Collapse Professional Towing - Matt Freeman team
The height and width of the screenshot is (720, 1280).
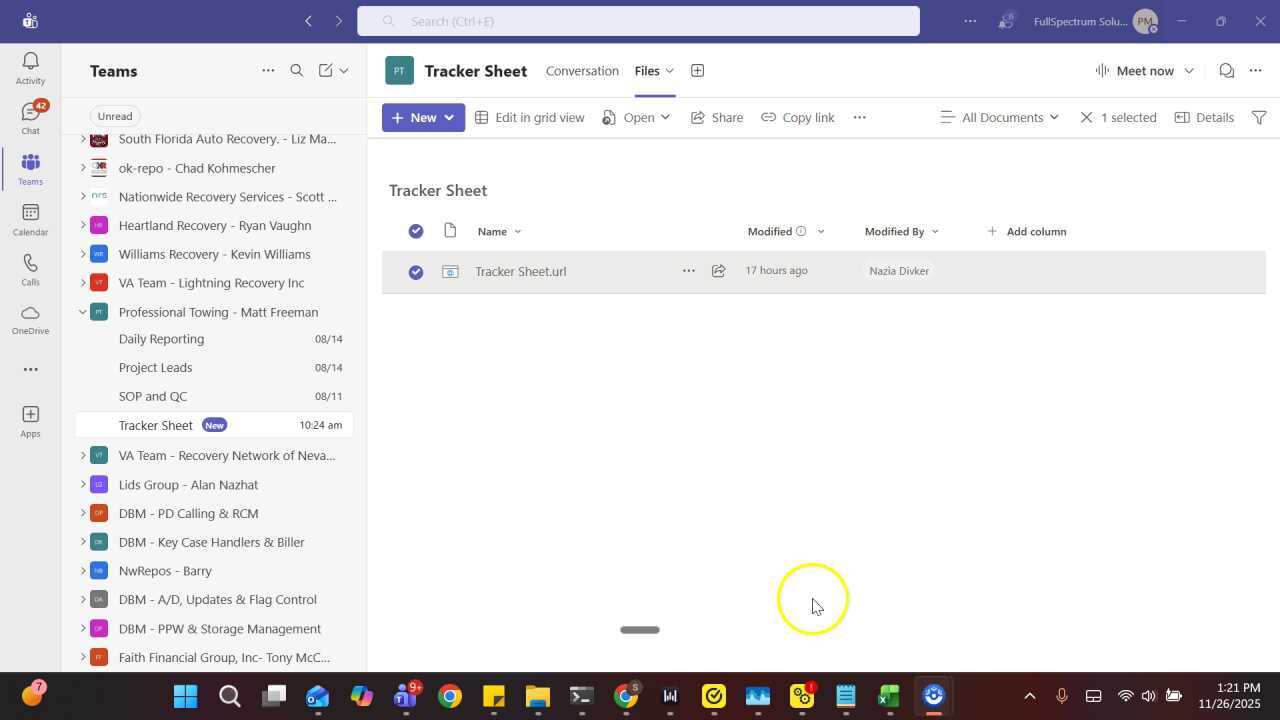click(x=83, y=312)
